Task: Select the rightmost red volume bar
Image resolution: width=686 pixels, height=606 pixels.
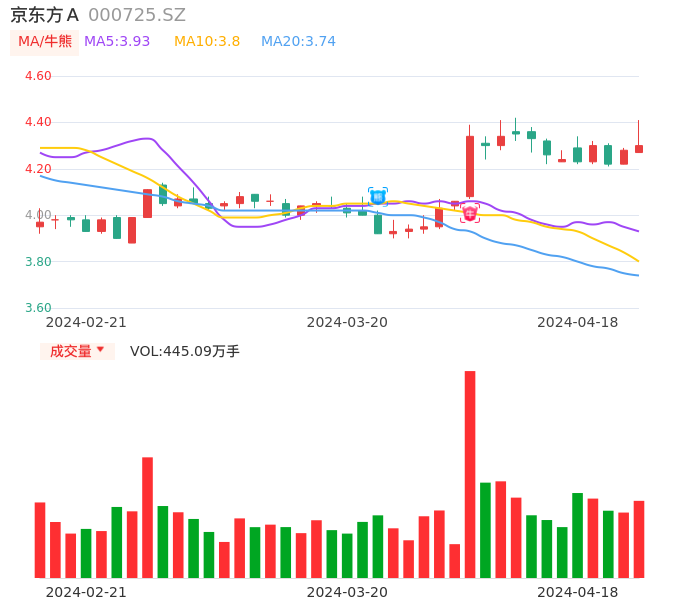Action: [639, 539]
